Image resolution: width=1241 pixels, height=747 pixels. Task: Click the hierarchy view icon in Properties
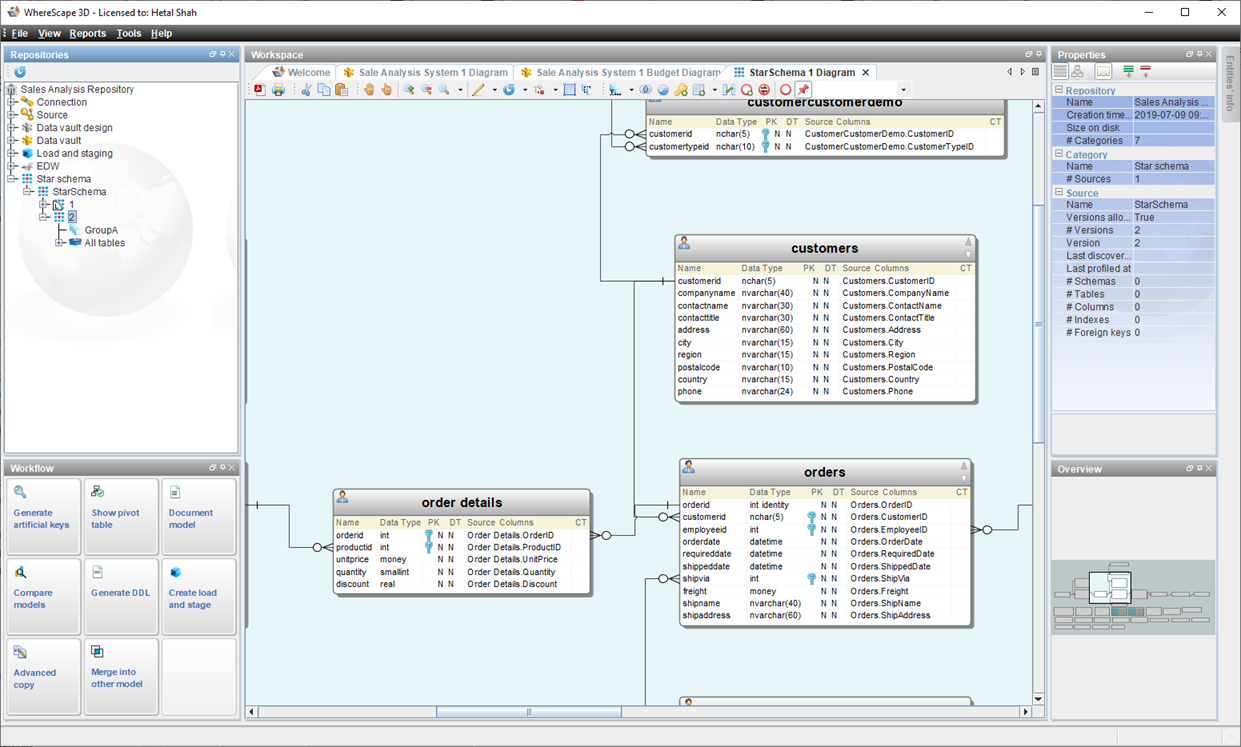[x=1078, y=72]
